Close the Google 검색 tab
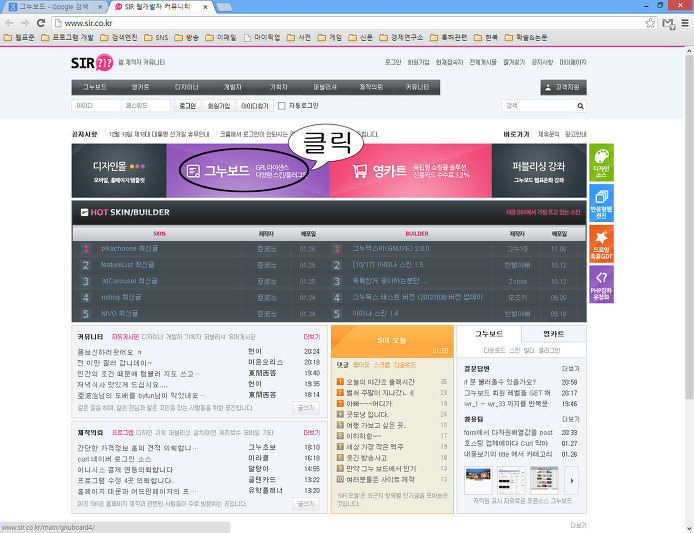694x533 pixels. (x=100, y=7)
